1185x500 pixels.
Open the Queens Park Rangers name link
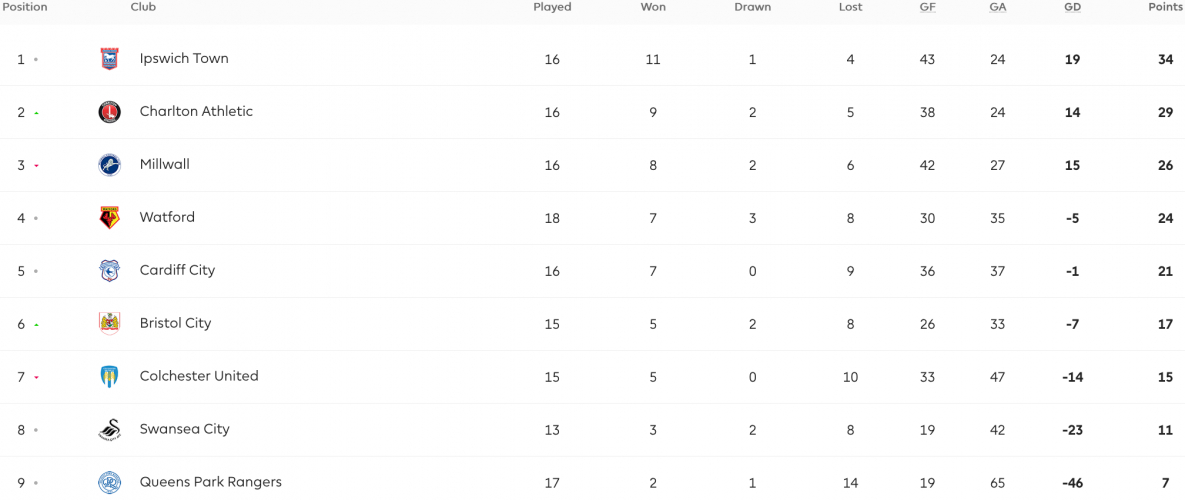click(210, 482)
